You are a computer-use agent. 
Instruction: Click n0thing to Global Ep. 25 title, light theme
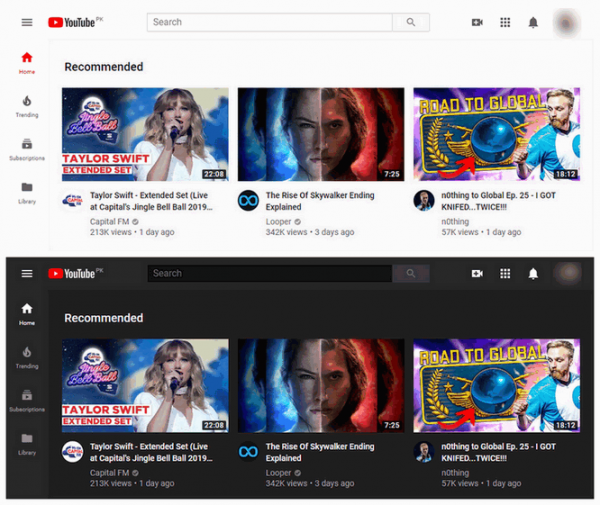tap(499, 201)
